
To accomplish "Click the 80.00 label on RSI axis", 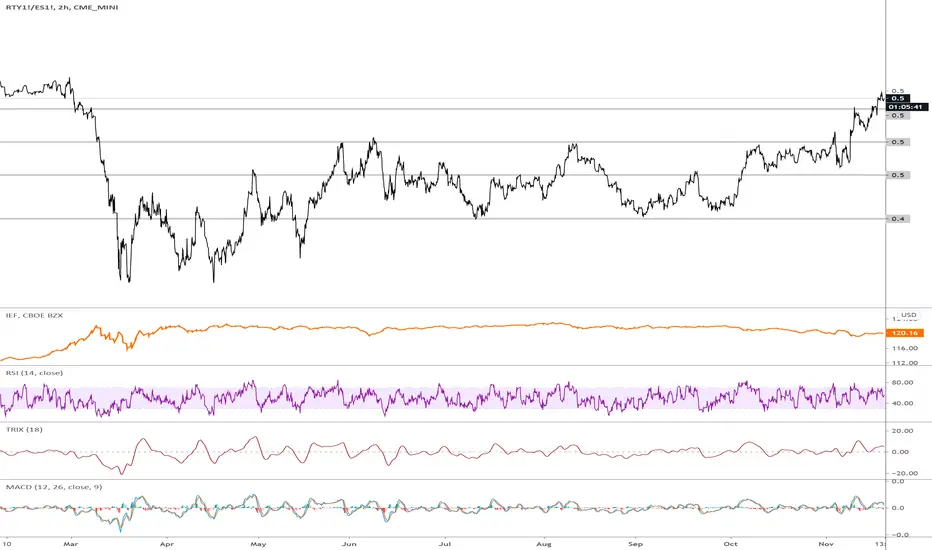I will (x=903, y=382).
